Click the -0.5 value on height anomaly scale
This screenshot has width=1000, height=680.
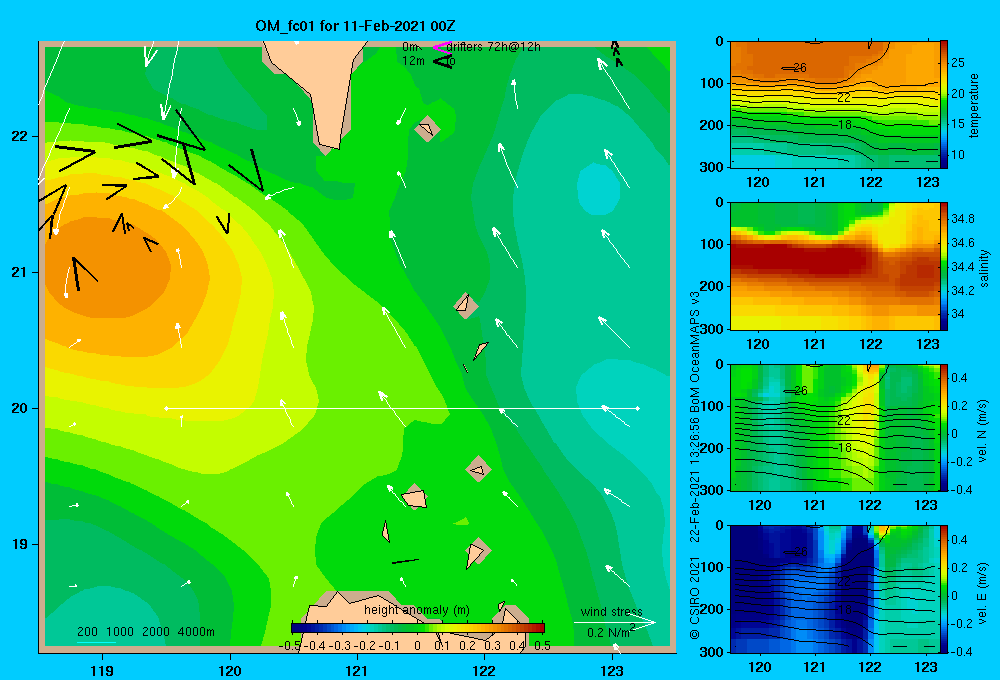click(290, 646)
